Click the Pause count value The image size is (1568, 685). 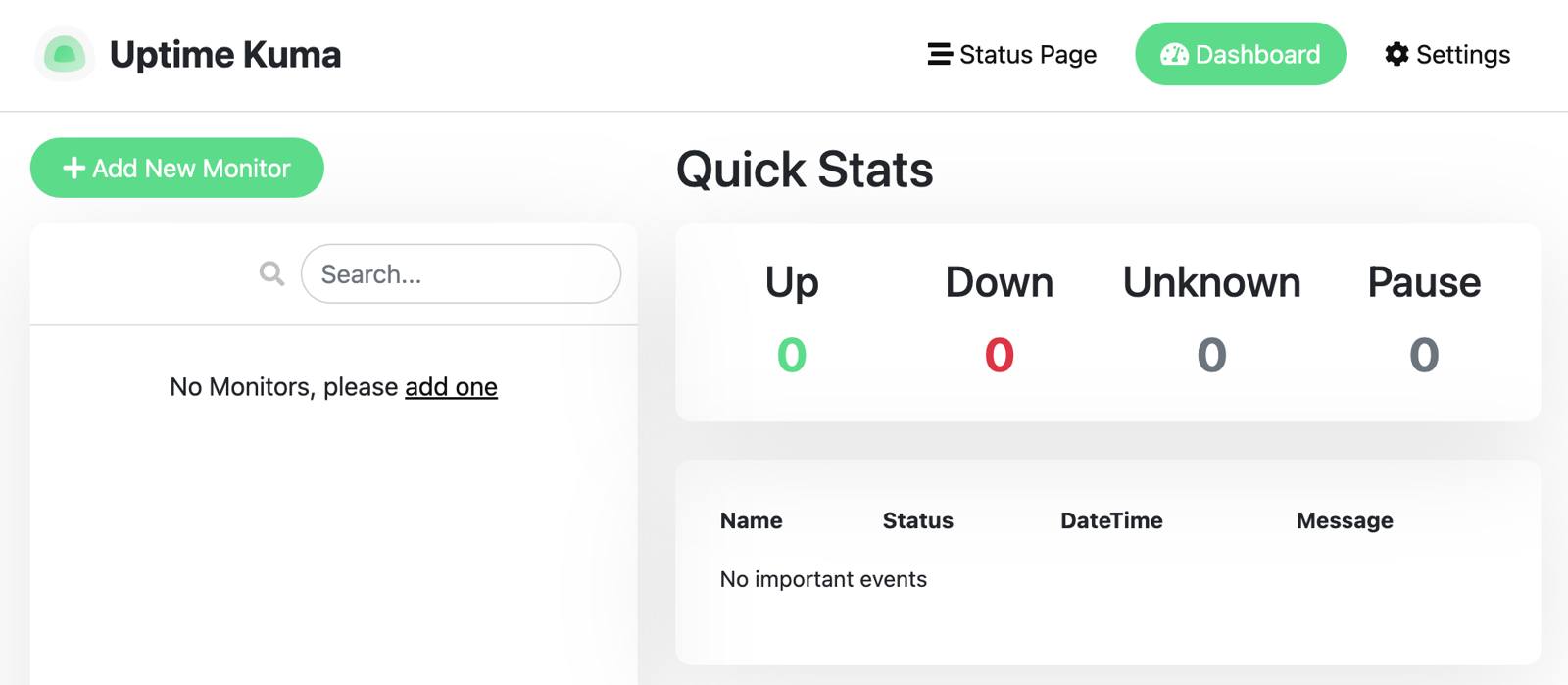[x=1424, y=355]
